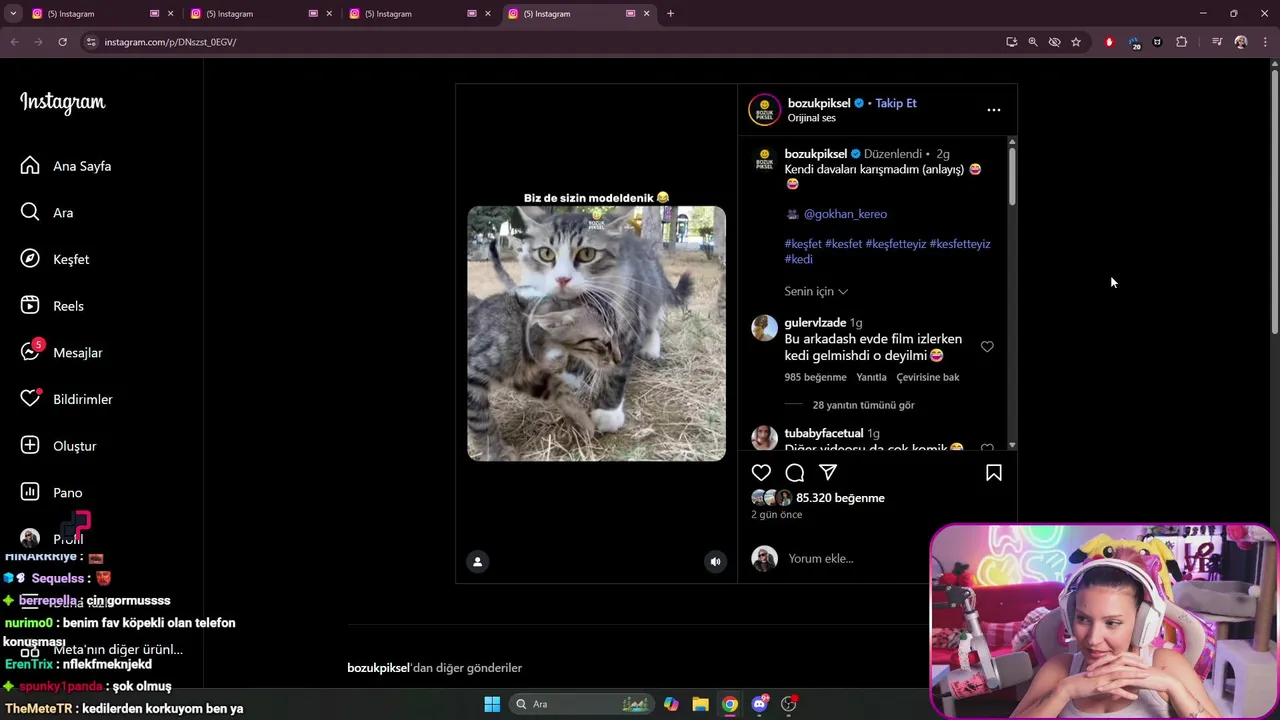
Task: Toggle video sound mute icon
Action: coord(715,562)
